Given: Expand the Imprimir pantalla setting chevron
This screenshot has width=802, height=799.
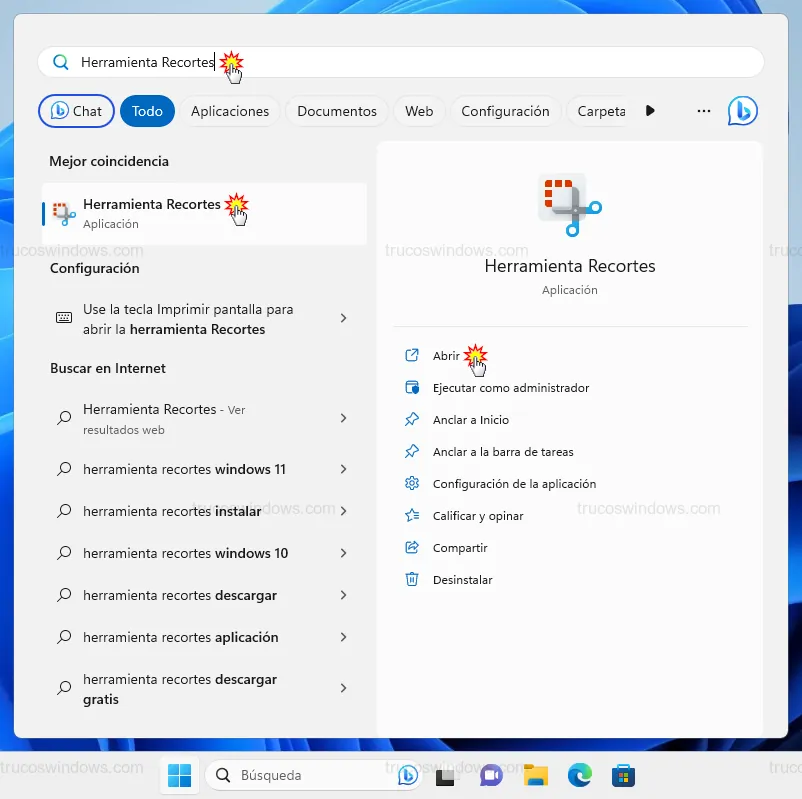Looking at the screenshot, I should [x=343, y=318].
